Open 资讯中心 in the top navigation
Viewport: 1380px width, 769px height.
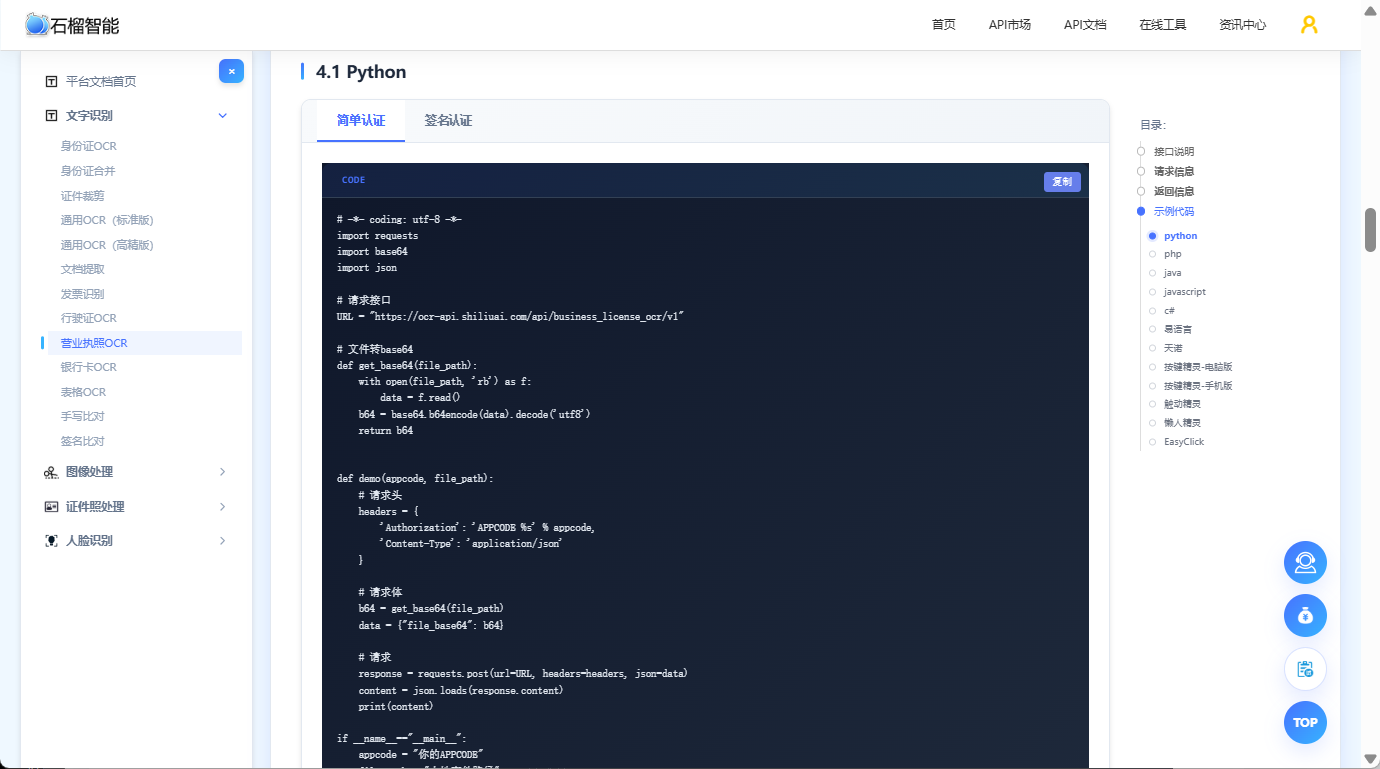pos(1243,25)
